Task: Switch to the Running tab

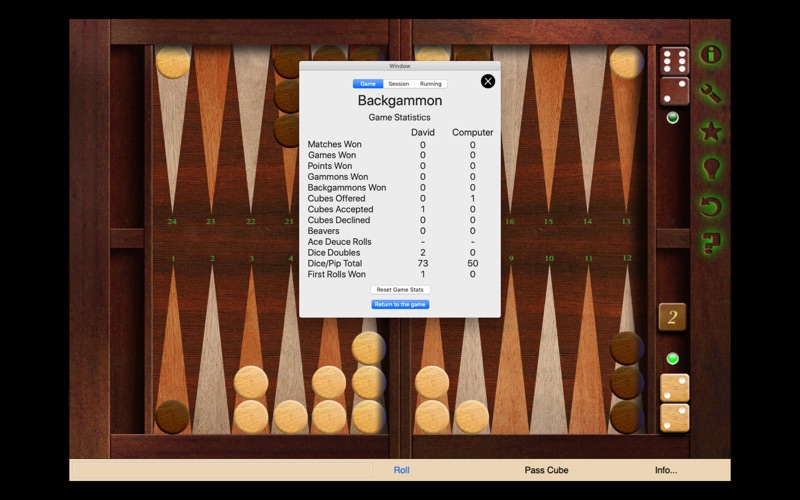Action: pyautogui.click(x=431, y=84)
